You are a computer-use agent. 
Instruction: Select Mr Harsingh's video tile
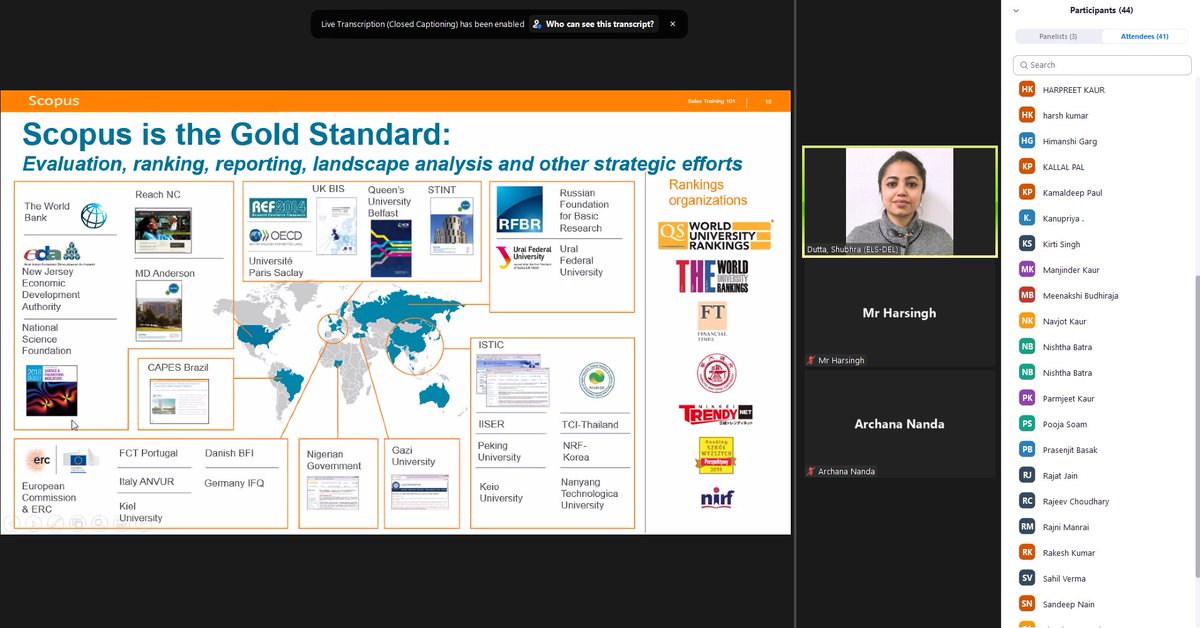(900, 314)
